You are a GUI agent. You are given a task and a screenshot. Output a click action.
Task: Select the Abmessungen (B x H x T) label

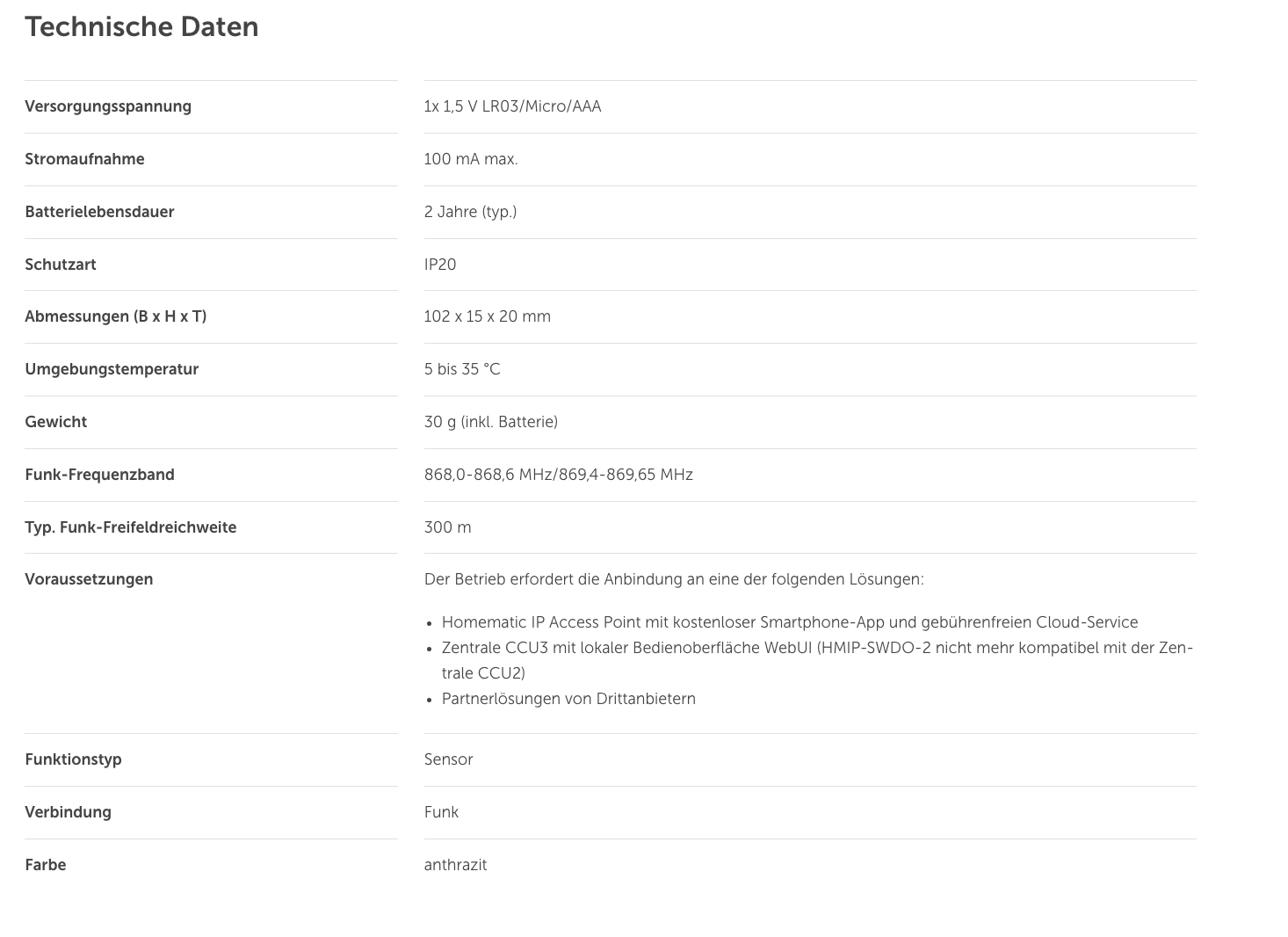116,316
